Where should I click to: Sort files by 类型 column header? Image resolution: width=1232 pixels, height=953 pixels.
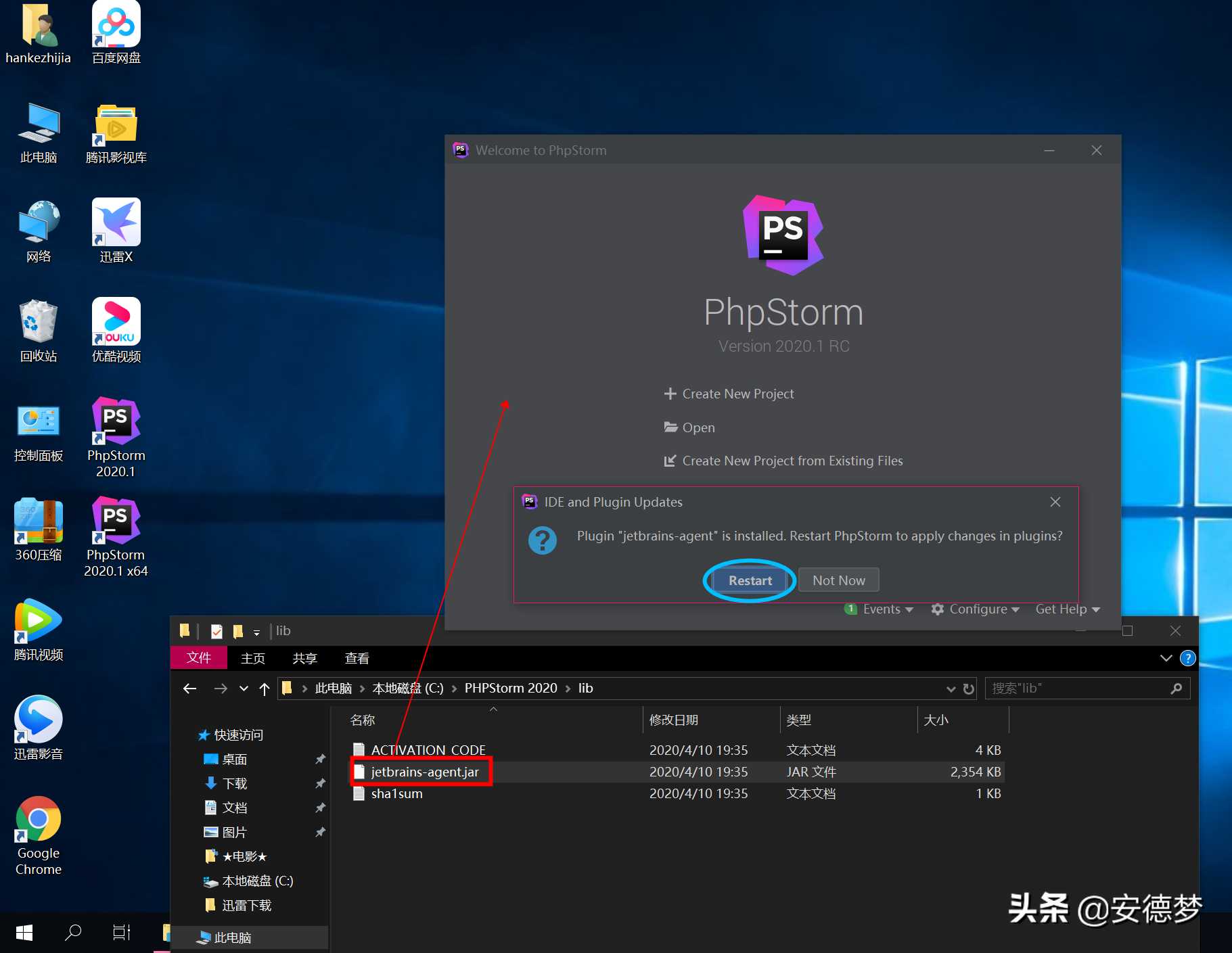[x=848, y=720]
